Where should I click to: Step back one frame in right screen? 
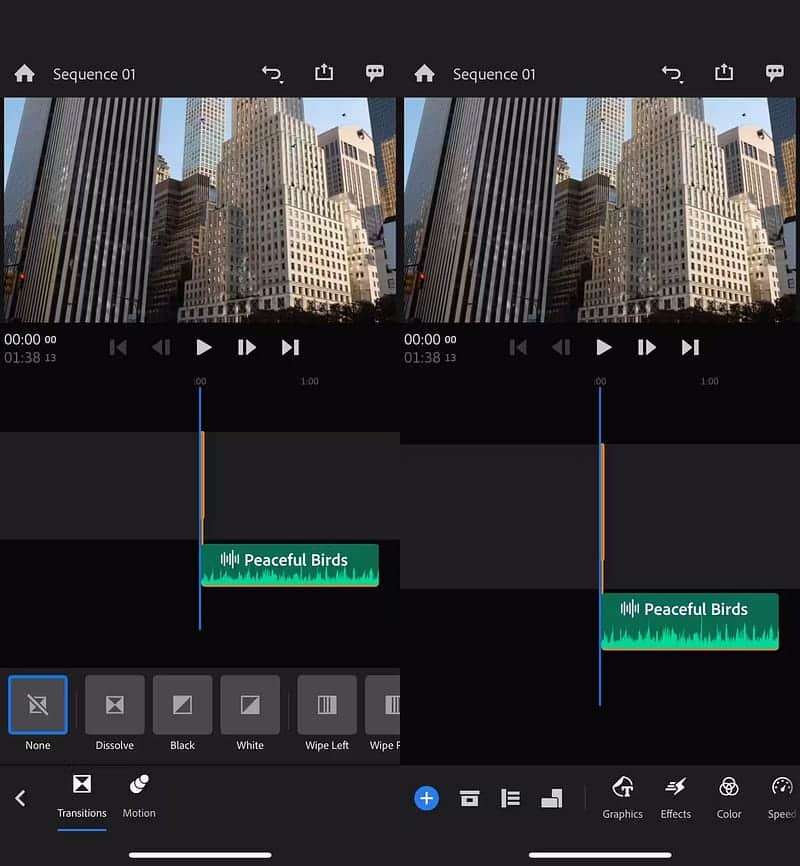[x=561, y=347]
